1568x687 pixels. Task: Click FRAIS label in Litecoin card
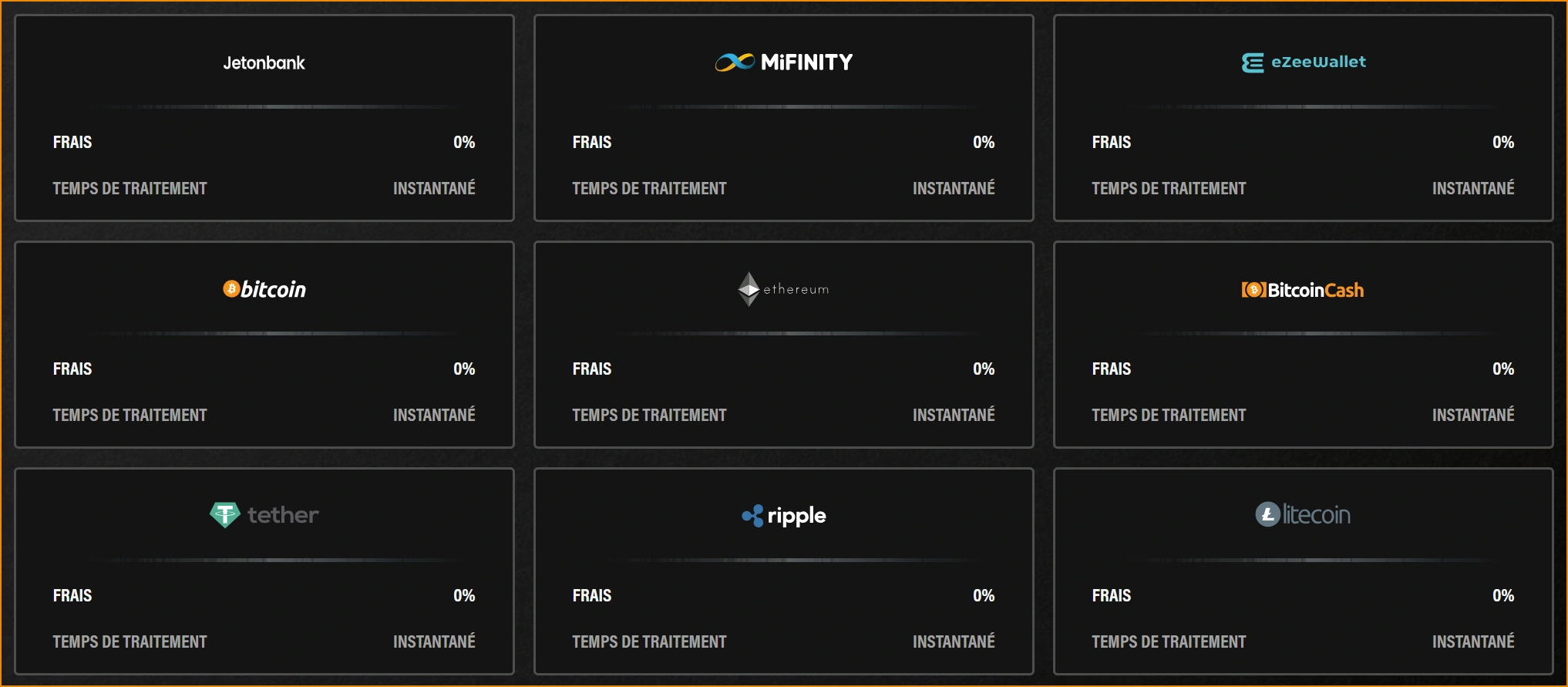click(1111, 595)
